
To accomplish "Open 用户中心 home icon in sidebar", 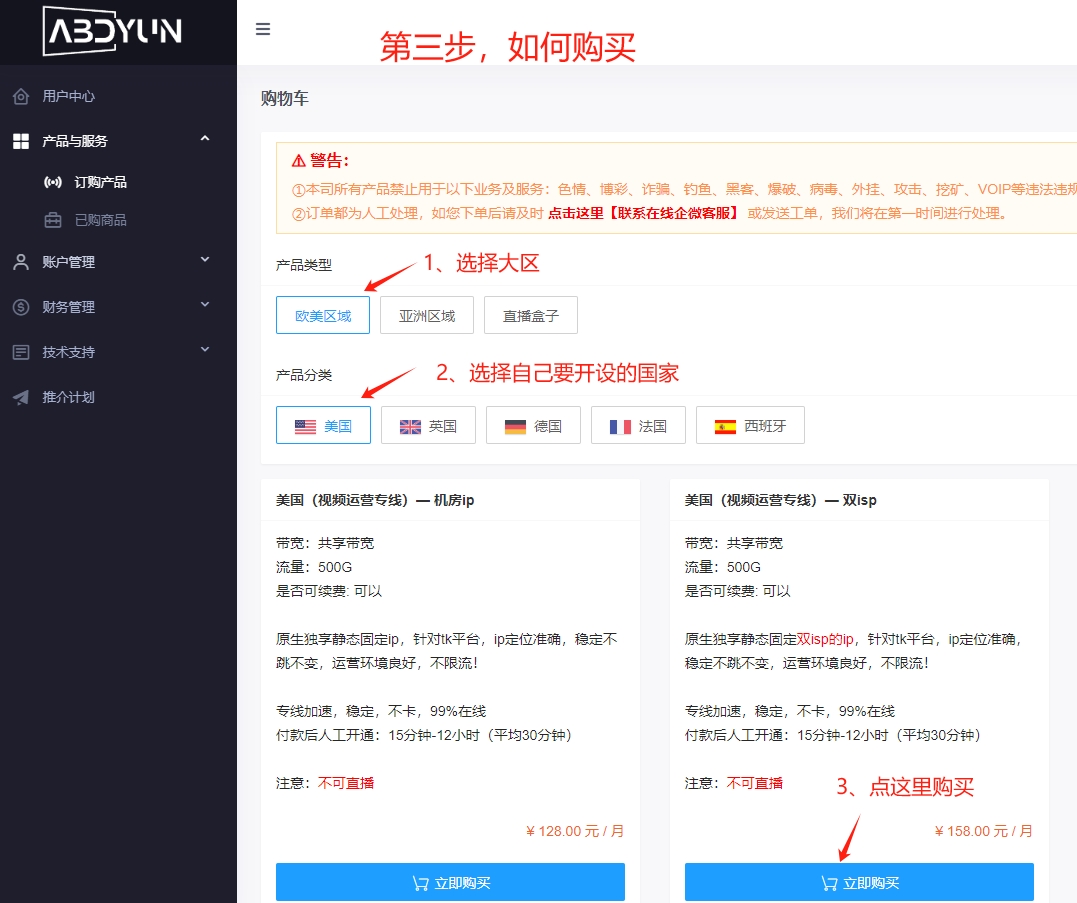I will tap(21, 97).
